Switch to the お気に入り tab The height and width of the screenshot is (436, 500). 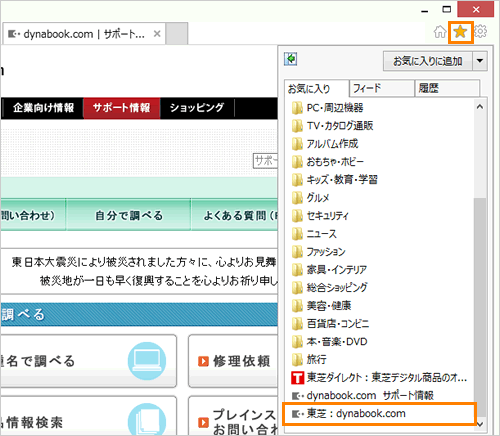(316, 89)
